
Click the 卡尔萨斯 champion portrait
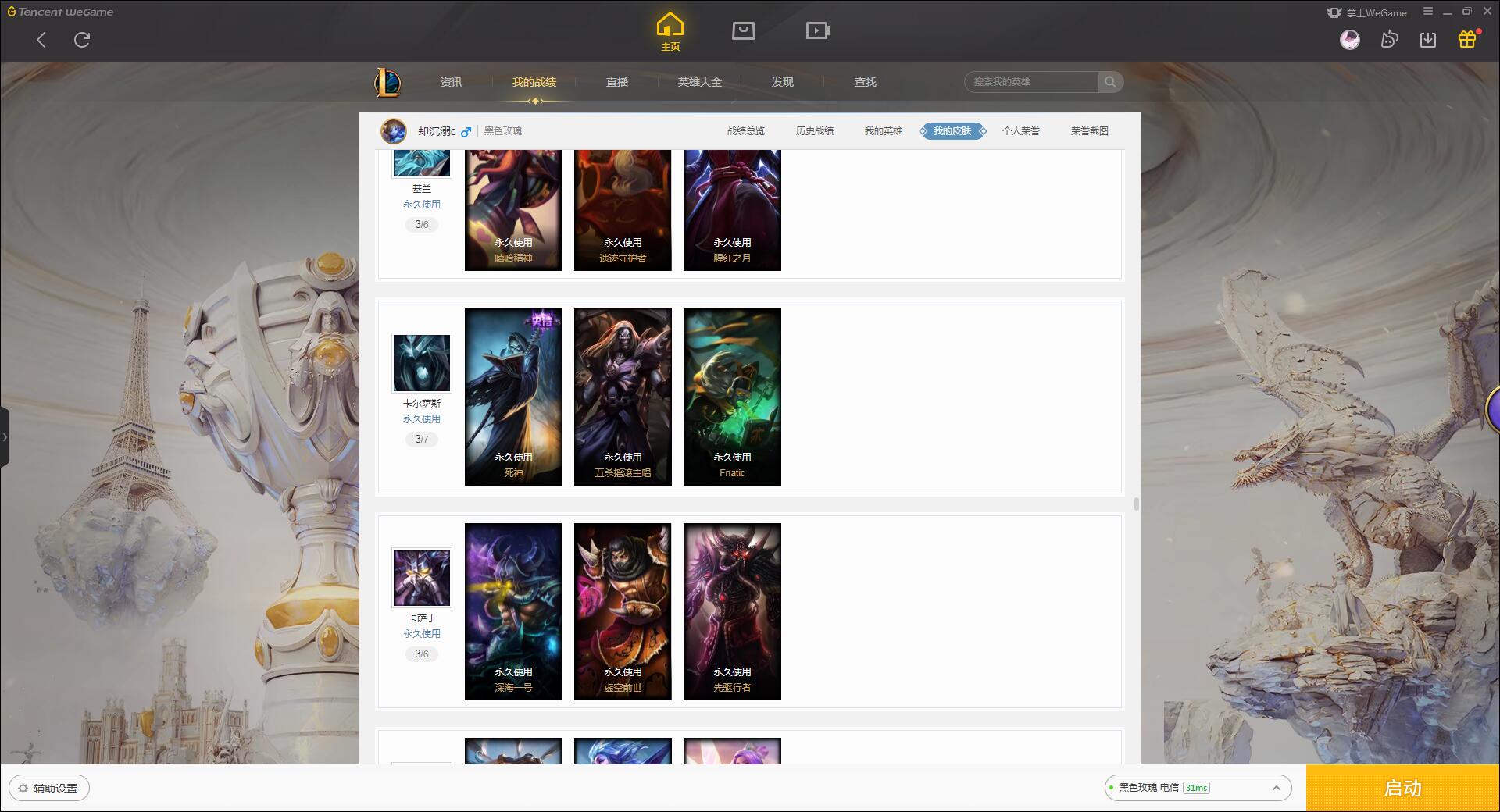click(x=422, y=363)
